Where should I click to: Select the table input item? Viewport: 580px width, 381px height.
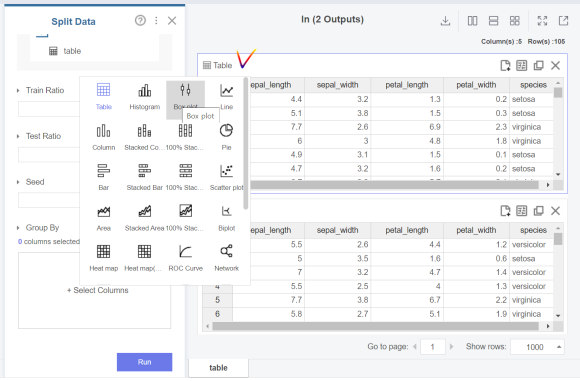click(65, 51)
